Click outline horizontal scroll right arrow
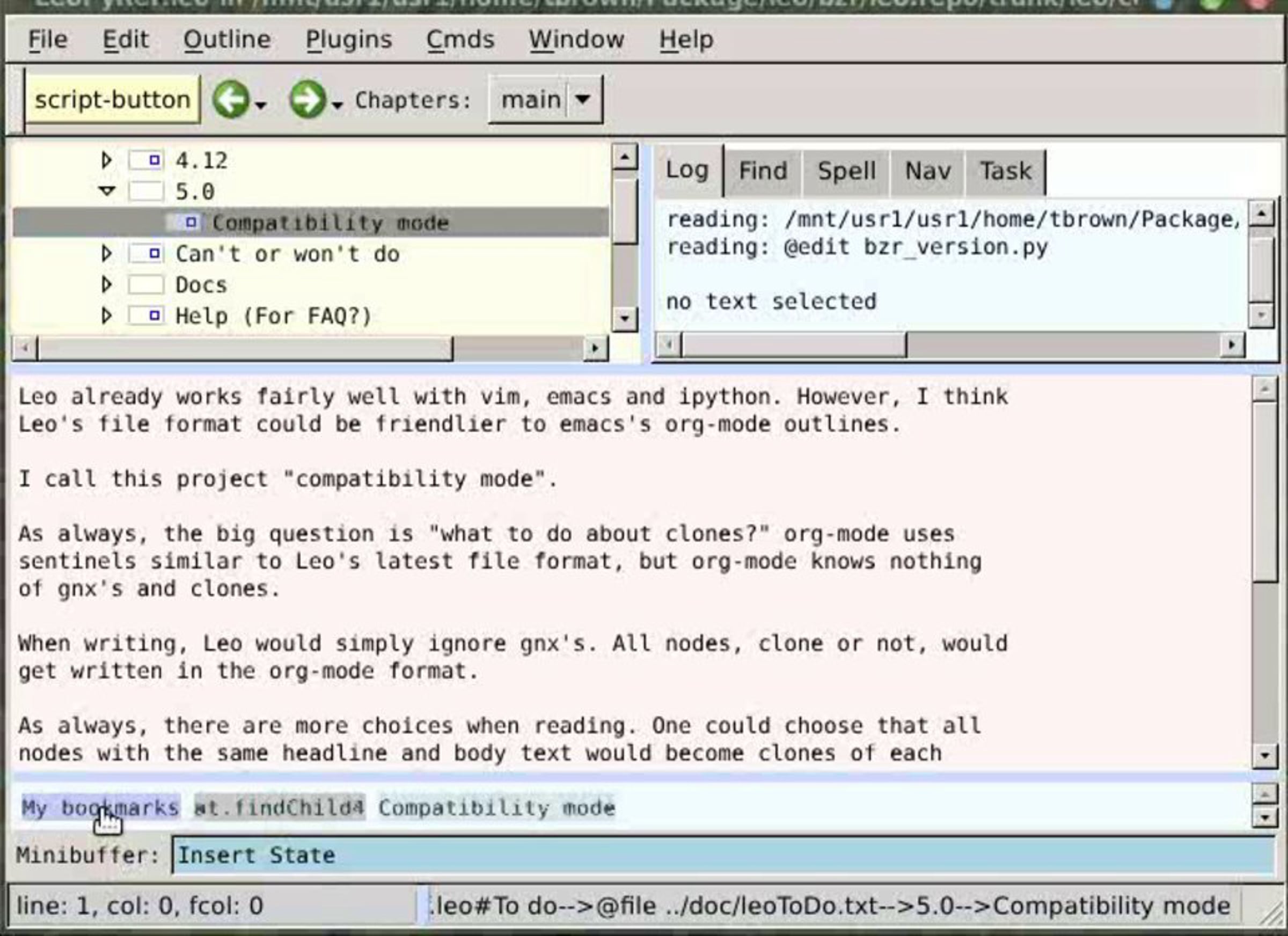The width and height of the screenshot is (1288, 936). pos(595,348)
